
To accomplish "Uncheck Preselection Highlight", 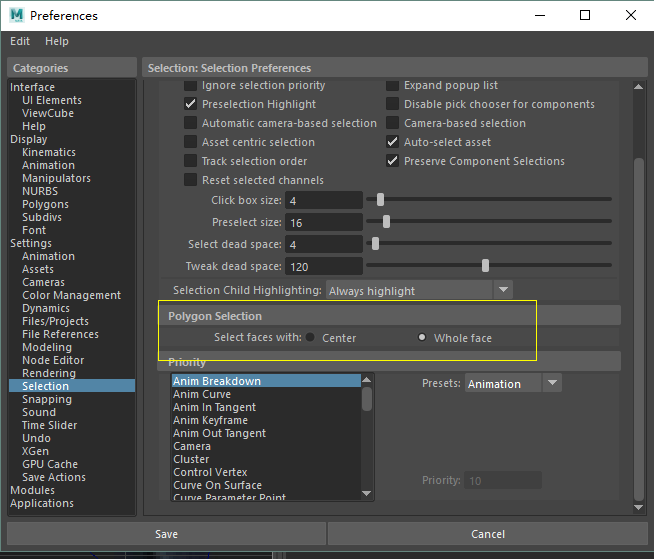I will click(x=191, y=104).
